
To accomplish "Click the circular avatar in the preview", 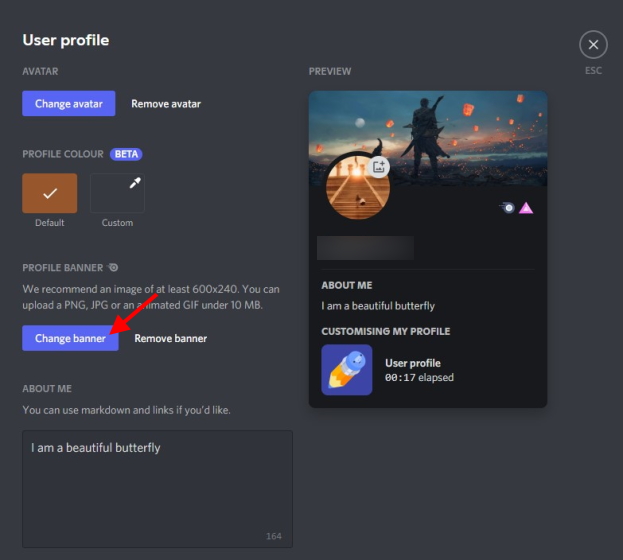I will tap(358, 187).
